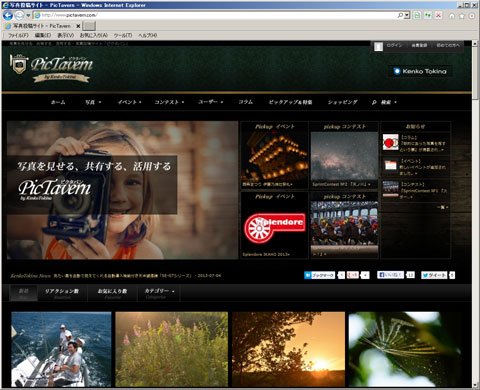Open the ファイル(F) menu
The image size is (480, 390).
(x=18, y=35)
